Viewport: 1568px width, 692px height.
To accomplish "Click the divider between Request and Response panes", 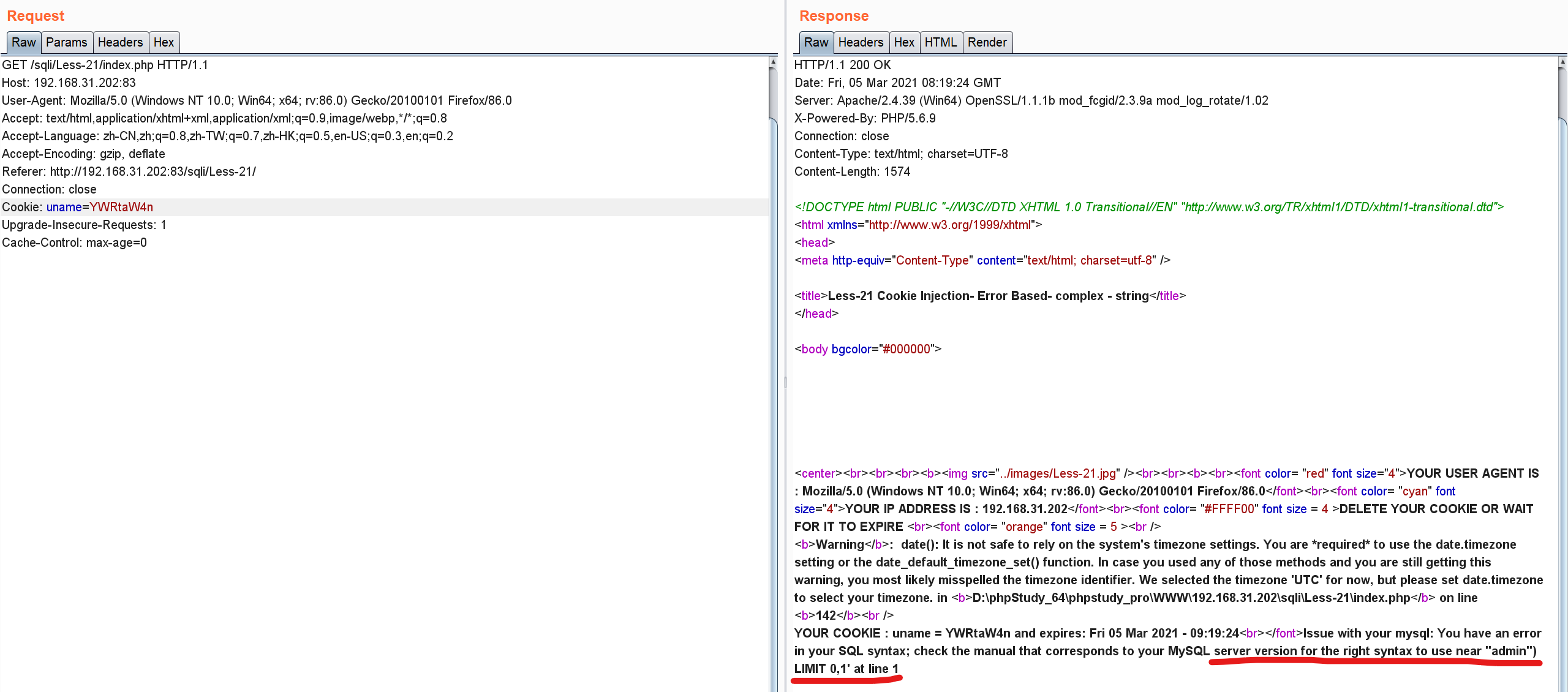I will (786, 383).
